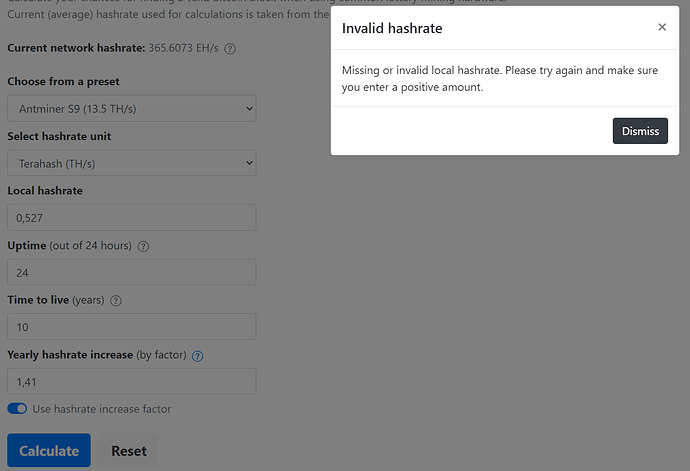The width and height of the screenshot is (690, 471).
Task: Open help icon next to network hashrate
Action: tap(230, 48)
